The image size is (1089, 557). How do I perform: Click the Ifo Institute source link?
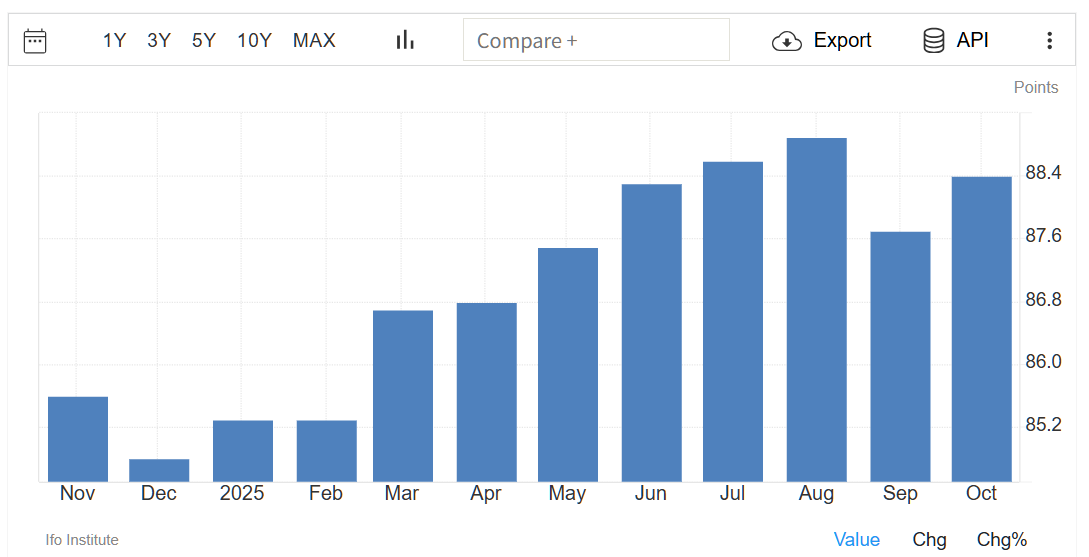coord(82,540)
